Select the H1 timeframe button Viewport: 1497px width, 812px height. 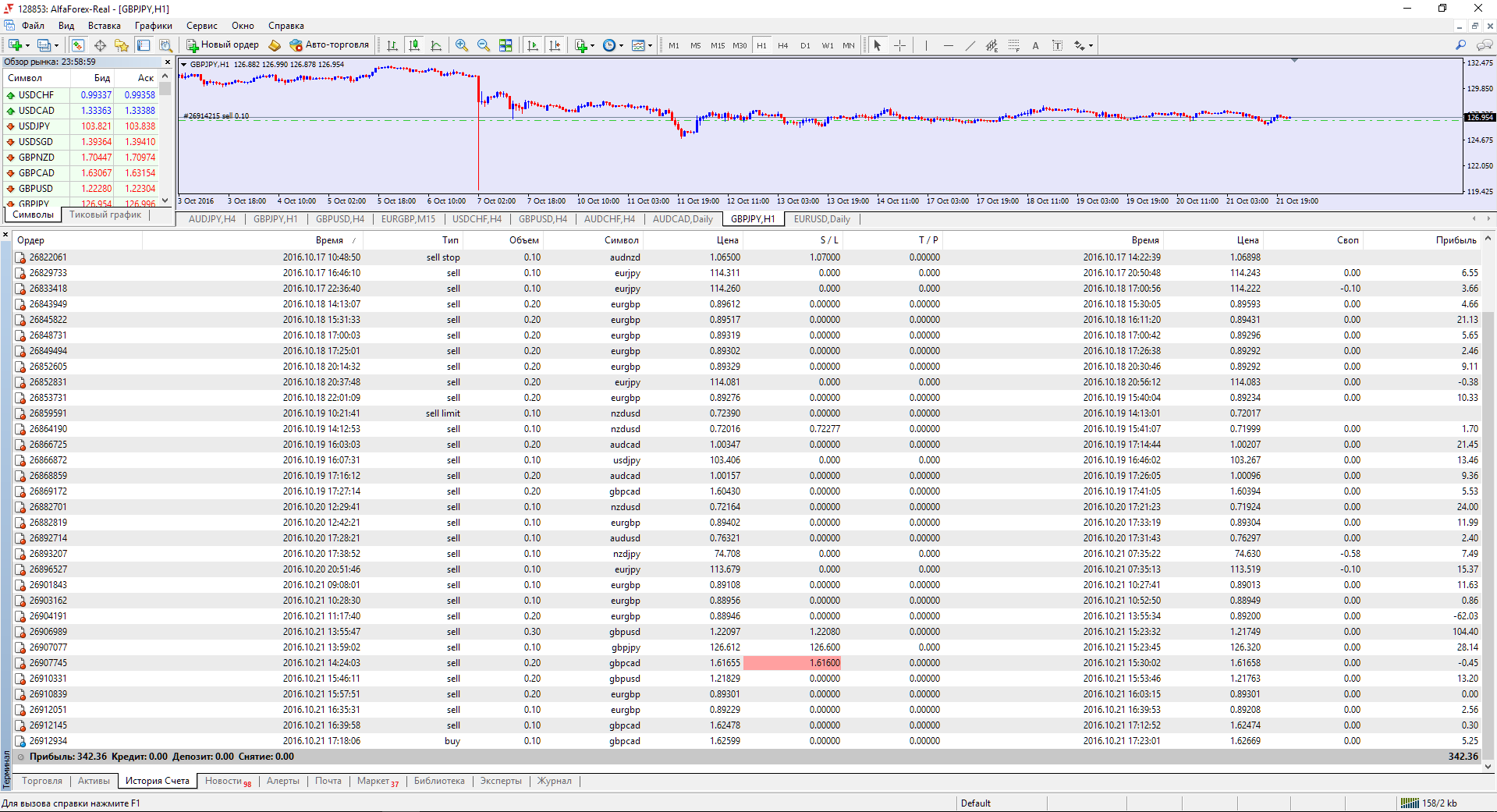pyautogui.click(x=761, y=45)
